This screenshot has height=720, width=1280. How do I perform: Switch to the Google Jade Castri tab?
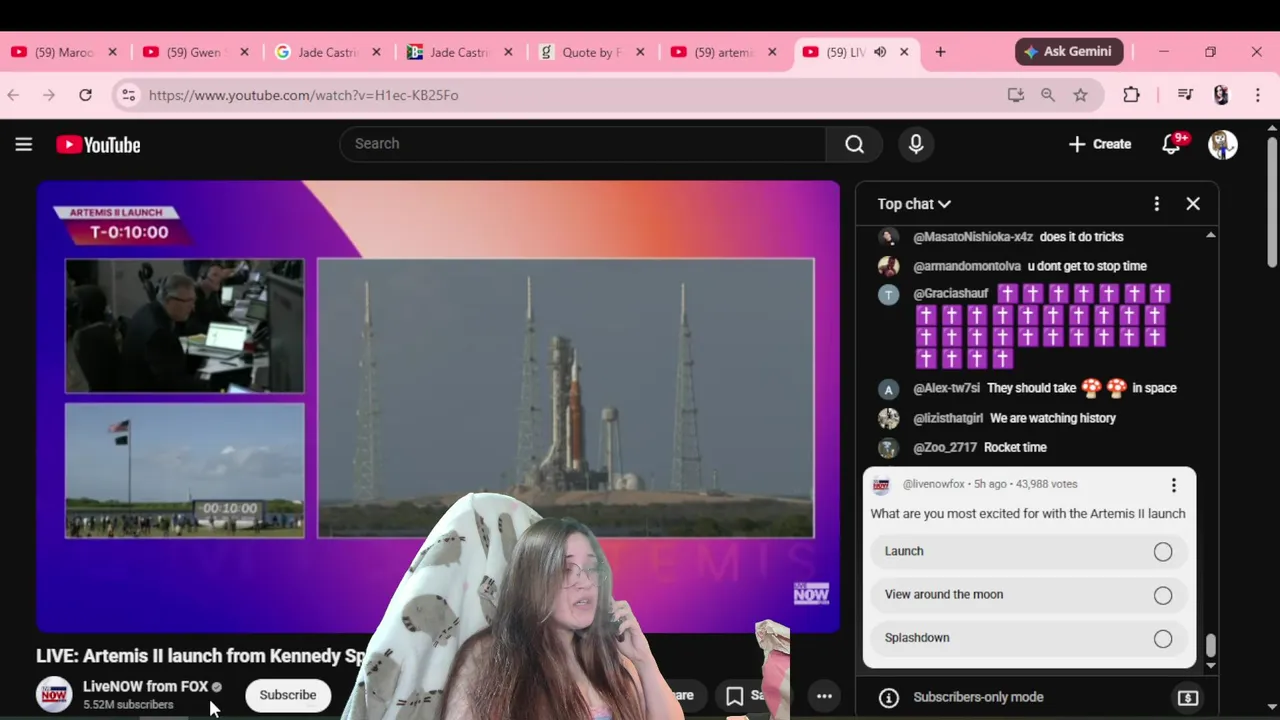coord(327,52)
